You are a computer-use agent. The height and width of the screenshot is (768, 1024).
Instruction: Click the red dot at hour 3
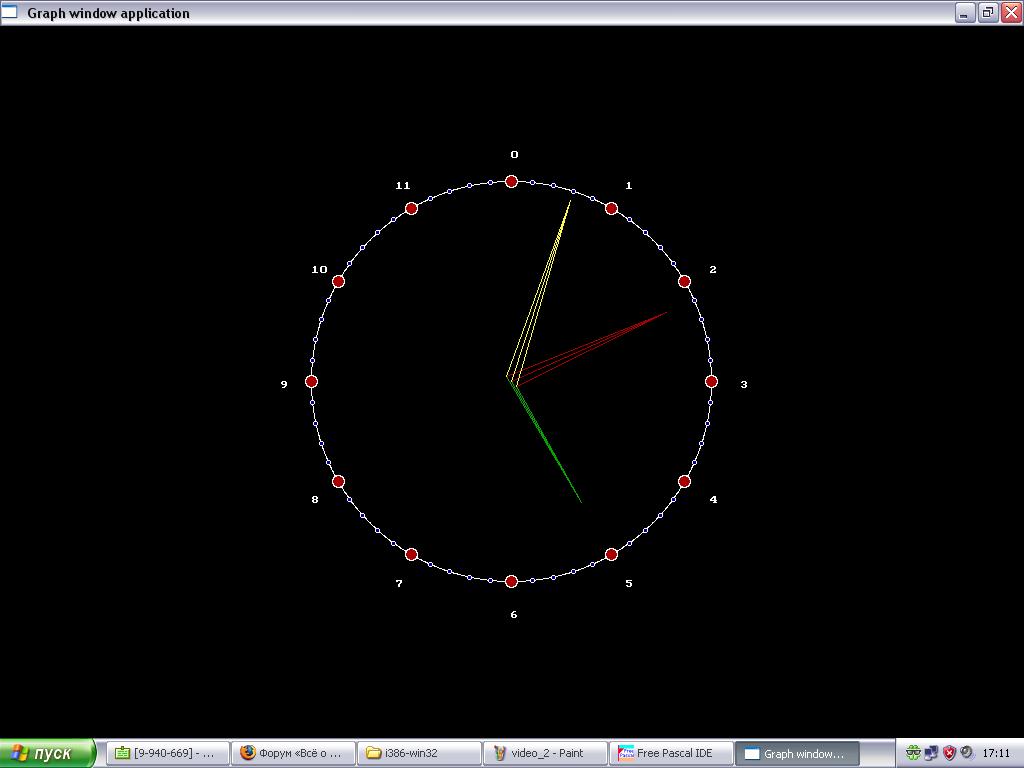click(711, 381)
